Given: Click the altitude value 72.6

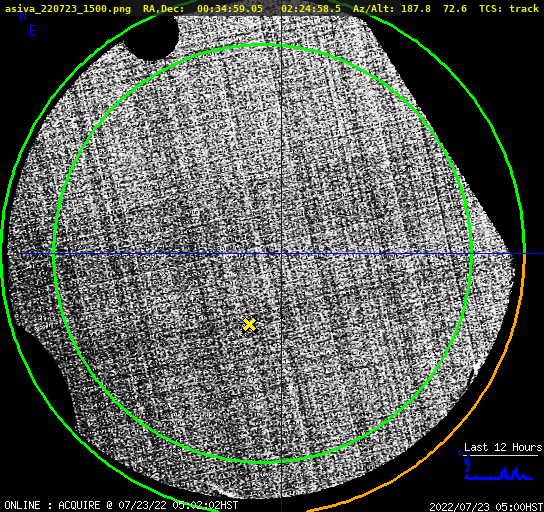Looking at the screenshot, I should [x=455, y=8].
